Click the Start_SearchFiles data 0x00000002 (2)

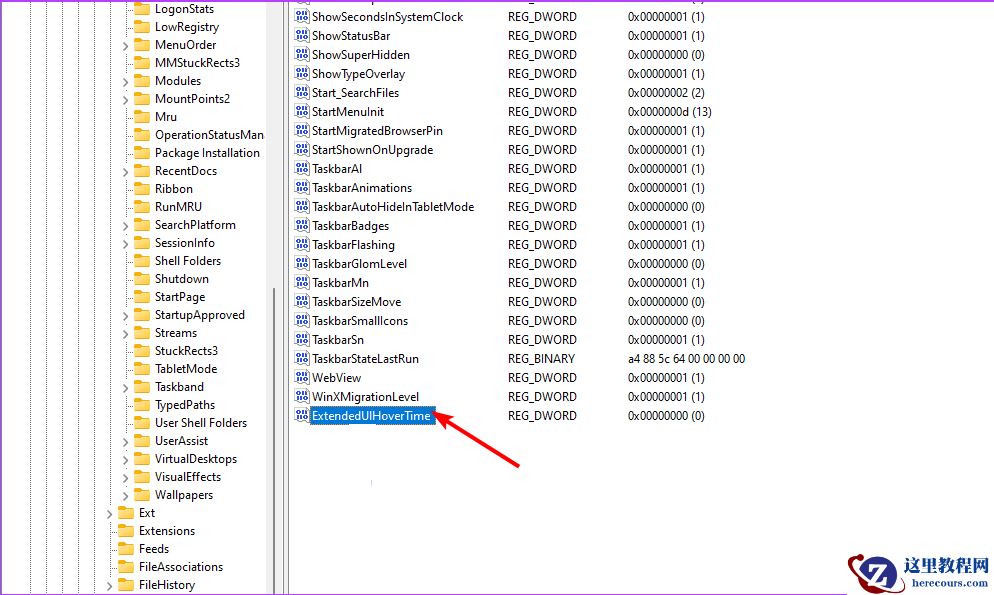tap(666, 93)
